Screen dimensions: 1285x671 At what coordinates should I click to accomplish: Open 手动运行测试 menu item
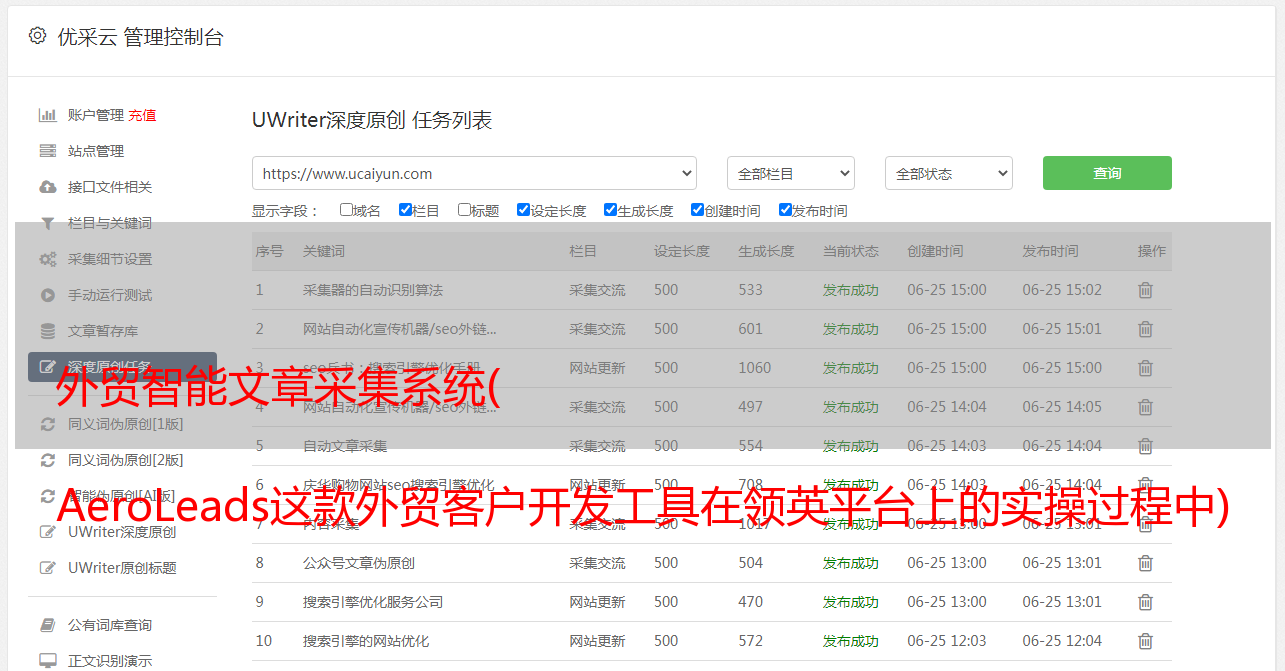110,295
